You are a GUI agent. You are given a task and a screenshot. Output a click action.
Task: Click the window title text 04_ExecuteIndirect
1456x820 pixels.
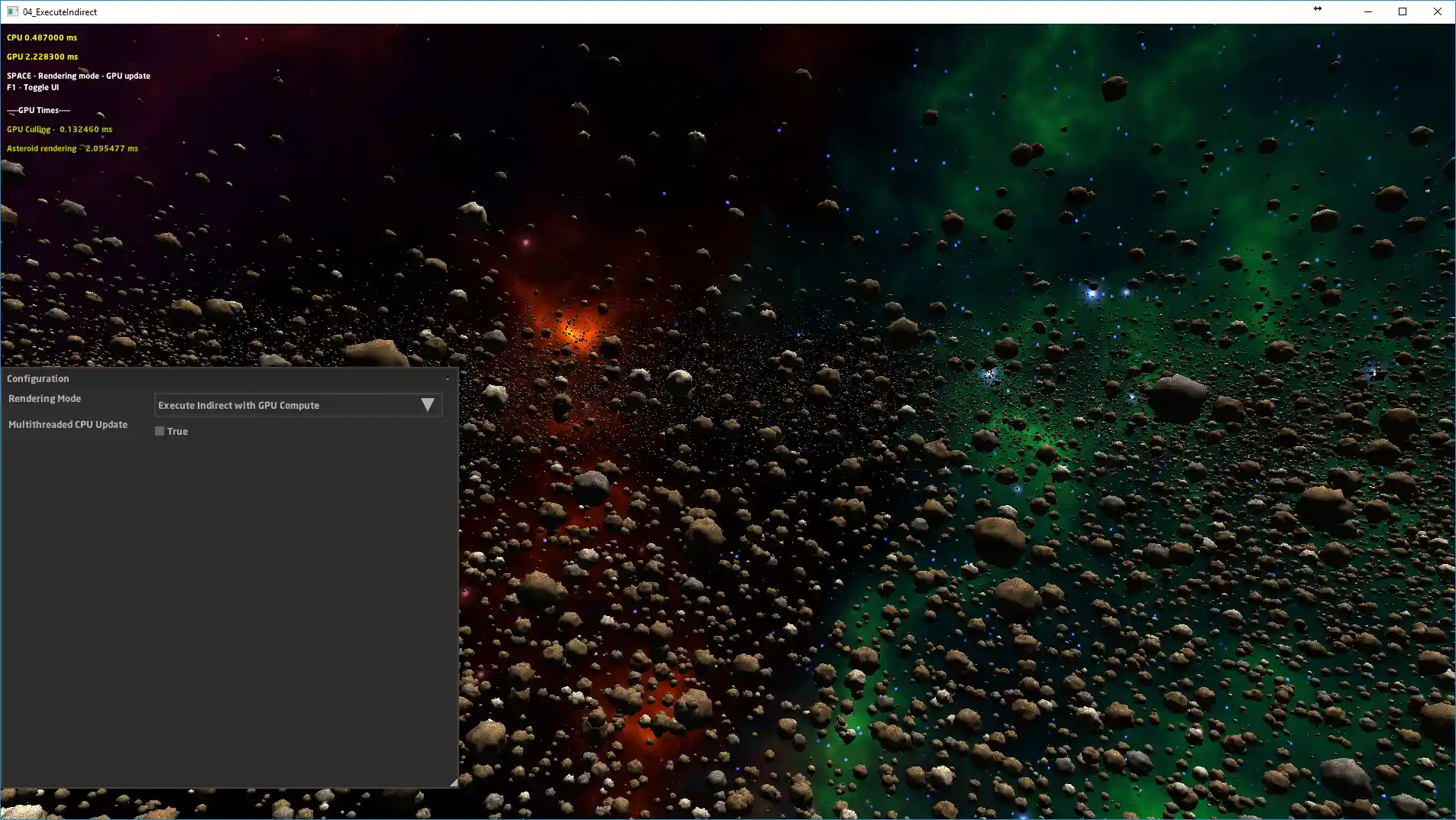pos(60,12)
